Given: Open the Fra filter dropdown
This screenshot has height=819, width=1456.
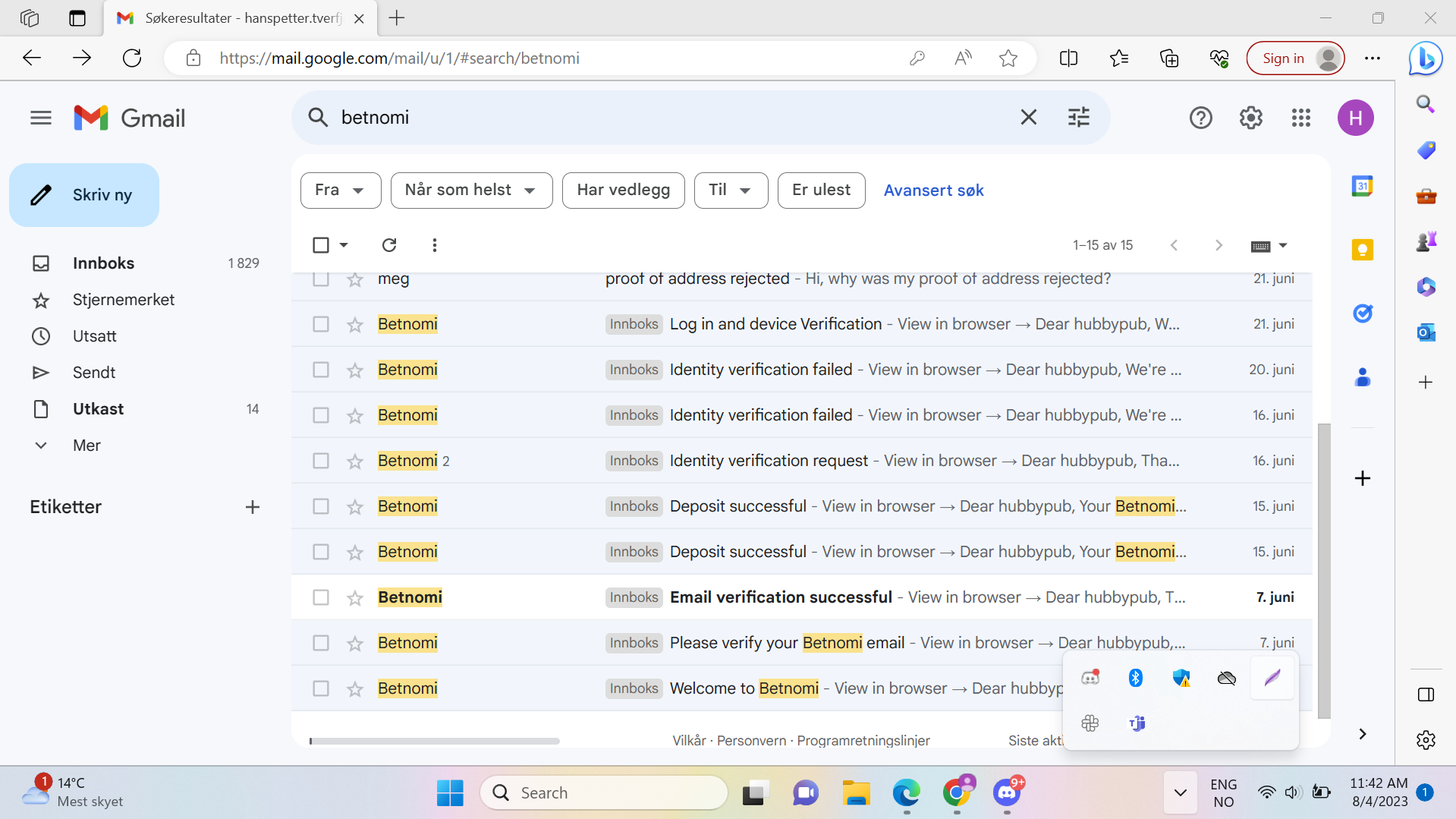Looking at the screenshot, I should (340, 191).
